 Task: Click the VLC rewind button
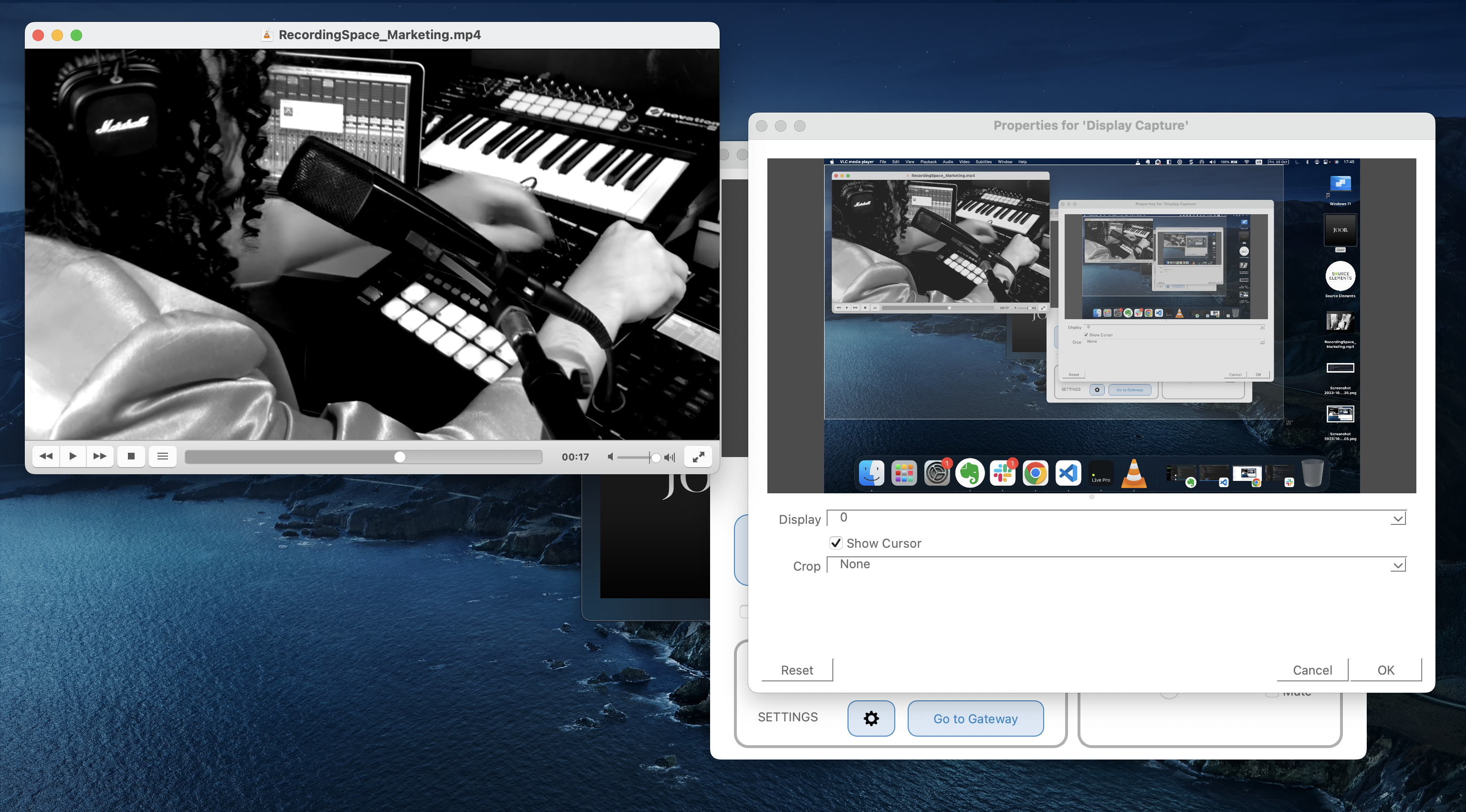point(46,457)
